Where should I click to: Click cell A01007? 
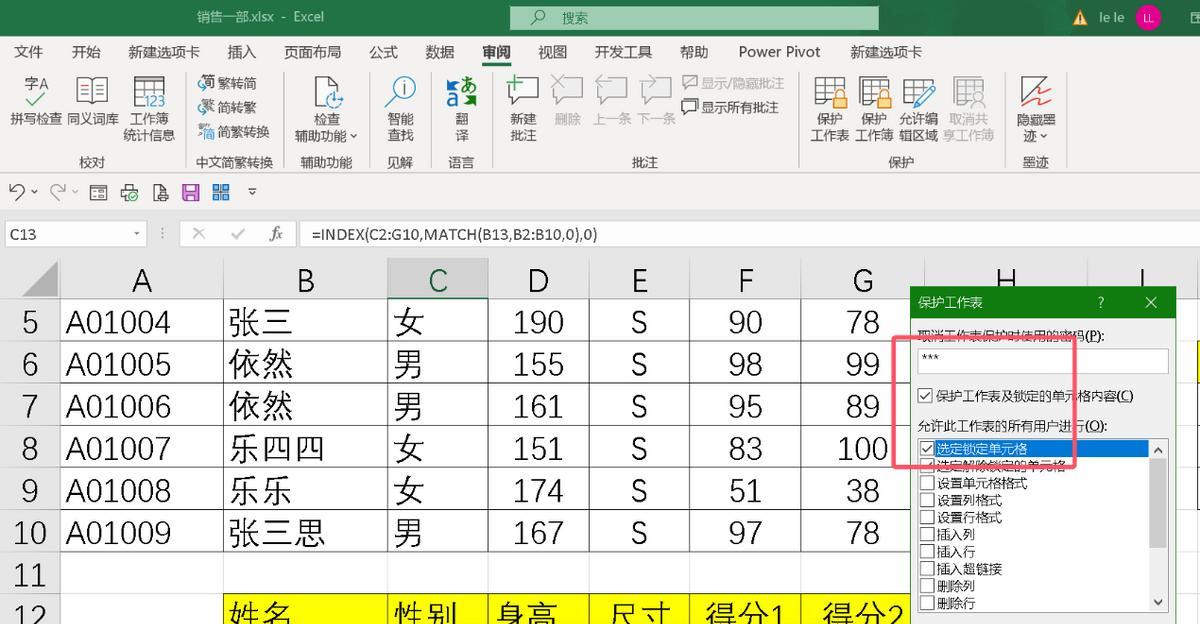141,448
